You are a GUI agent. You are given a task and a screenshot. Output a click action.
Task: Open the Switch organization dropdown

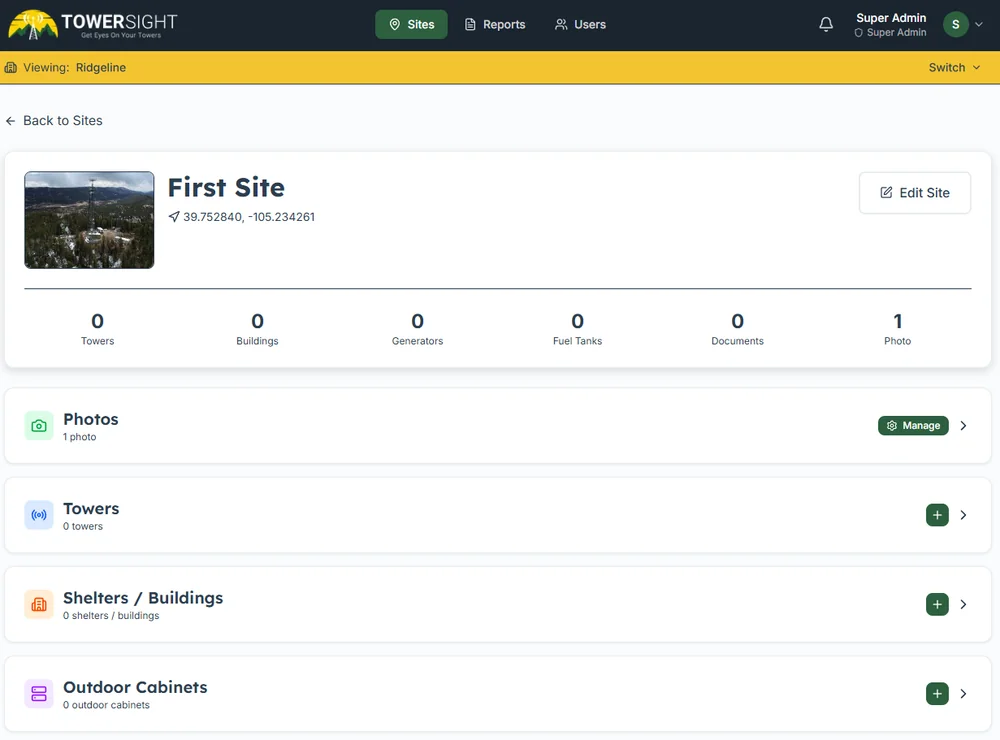pos(954,68)
